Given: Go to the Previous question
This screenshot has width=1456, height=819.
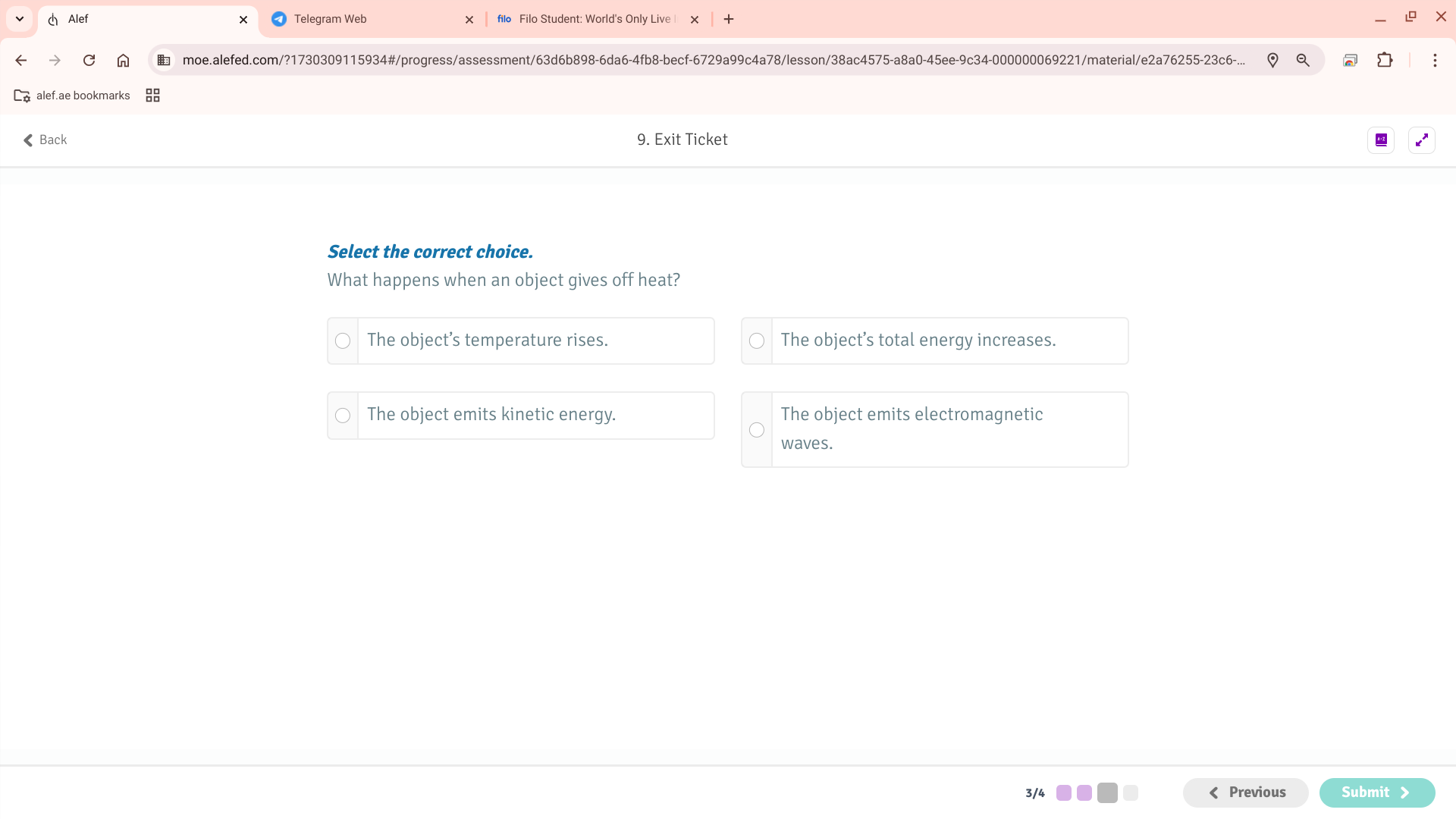Looking at the screenshot, I should pos(1245,792).
